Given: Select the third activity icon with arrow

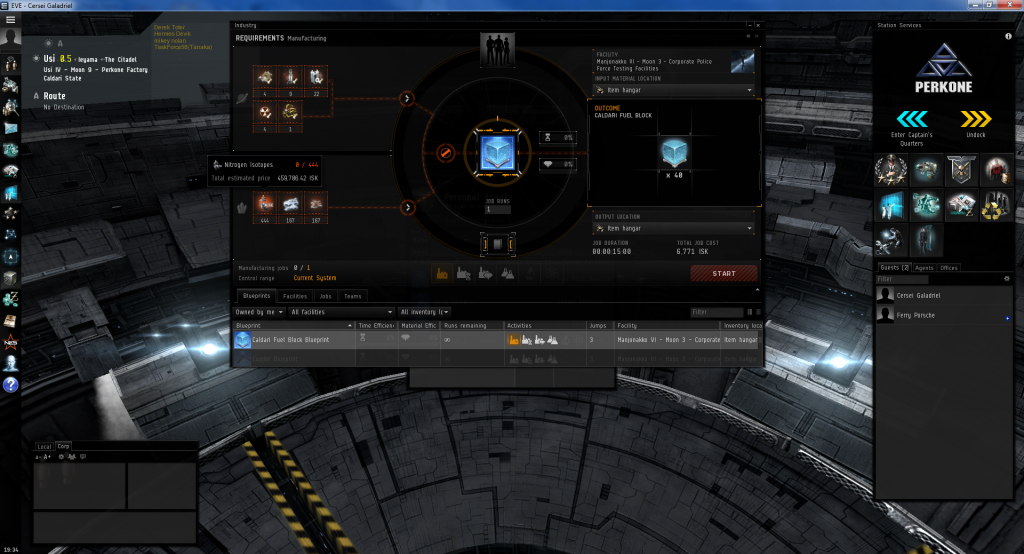Looking at the screenshot, I should (485, 274).
